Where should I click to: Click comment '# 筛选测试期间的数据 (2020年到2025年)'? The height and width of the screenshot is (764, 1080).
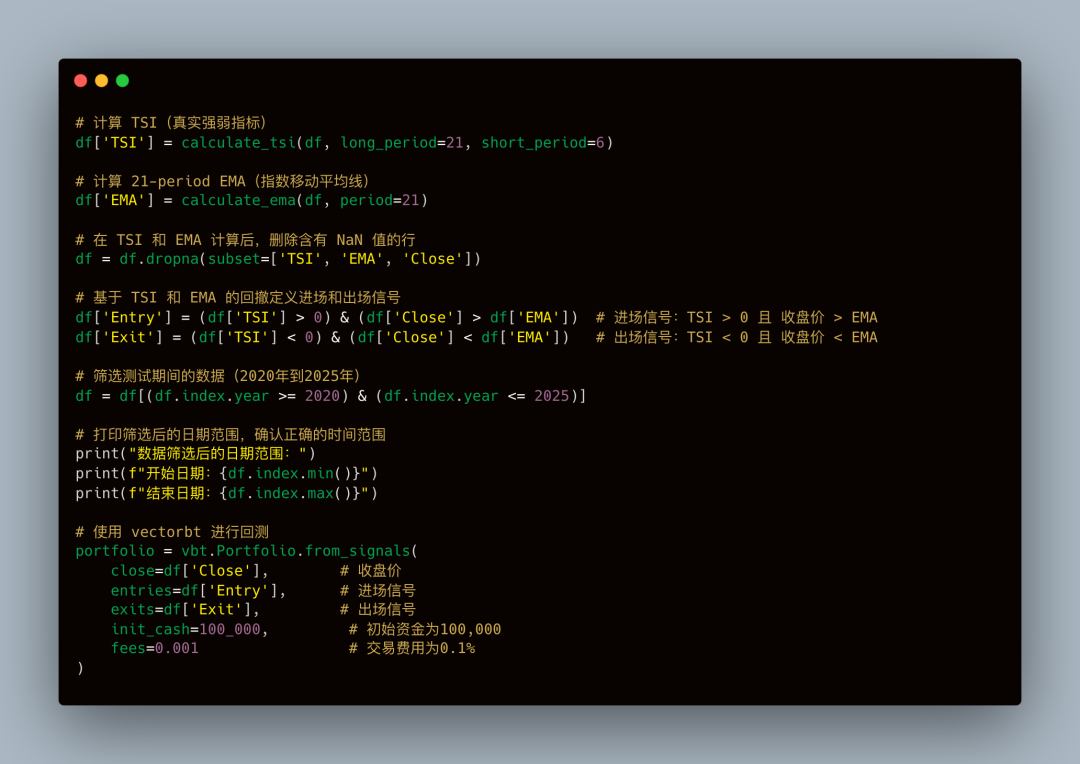[x=218, y=376]
